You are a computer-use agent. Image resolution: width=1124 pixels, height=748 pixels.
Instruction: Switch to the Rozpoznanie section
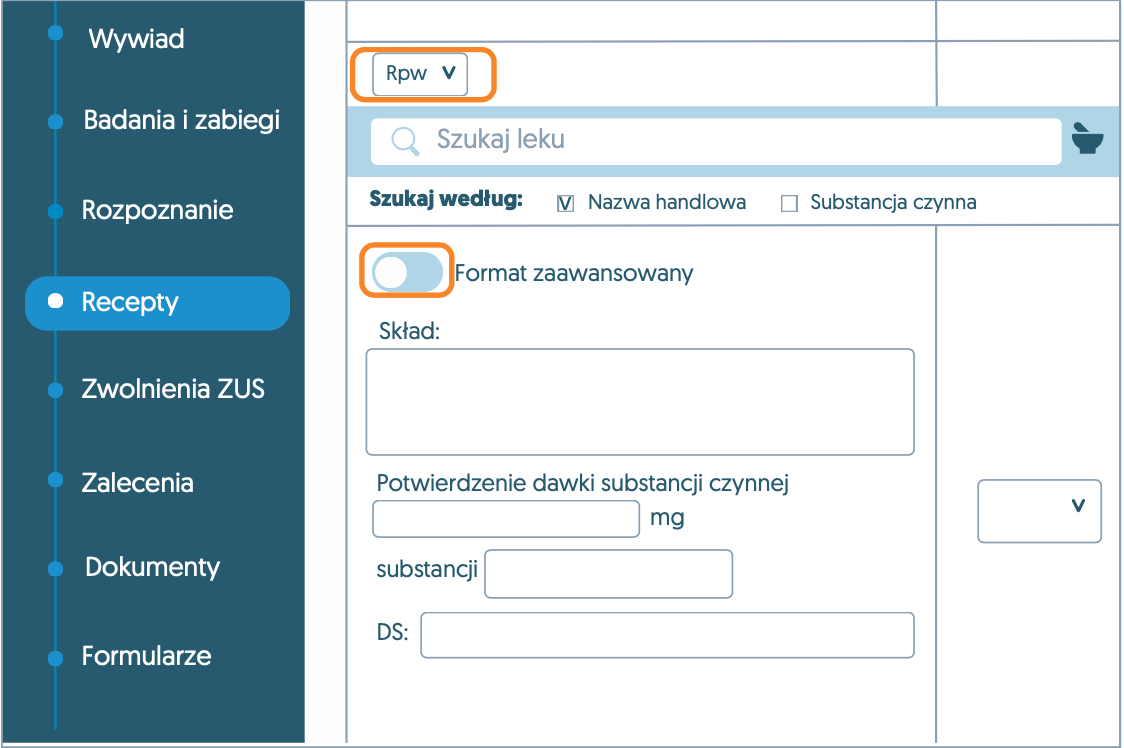click(157, 211)
